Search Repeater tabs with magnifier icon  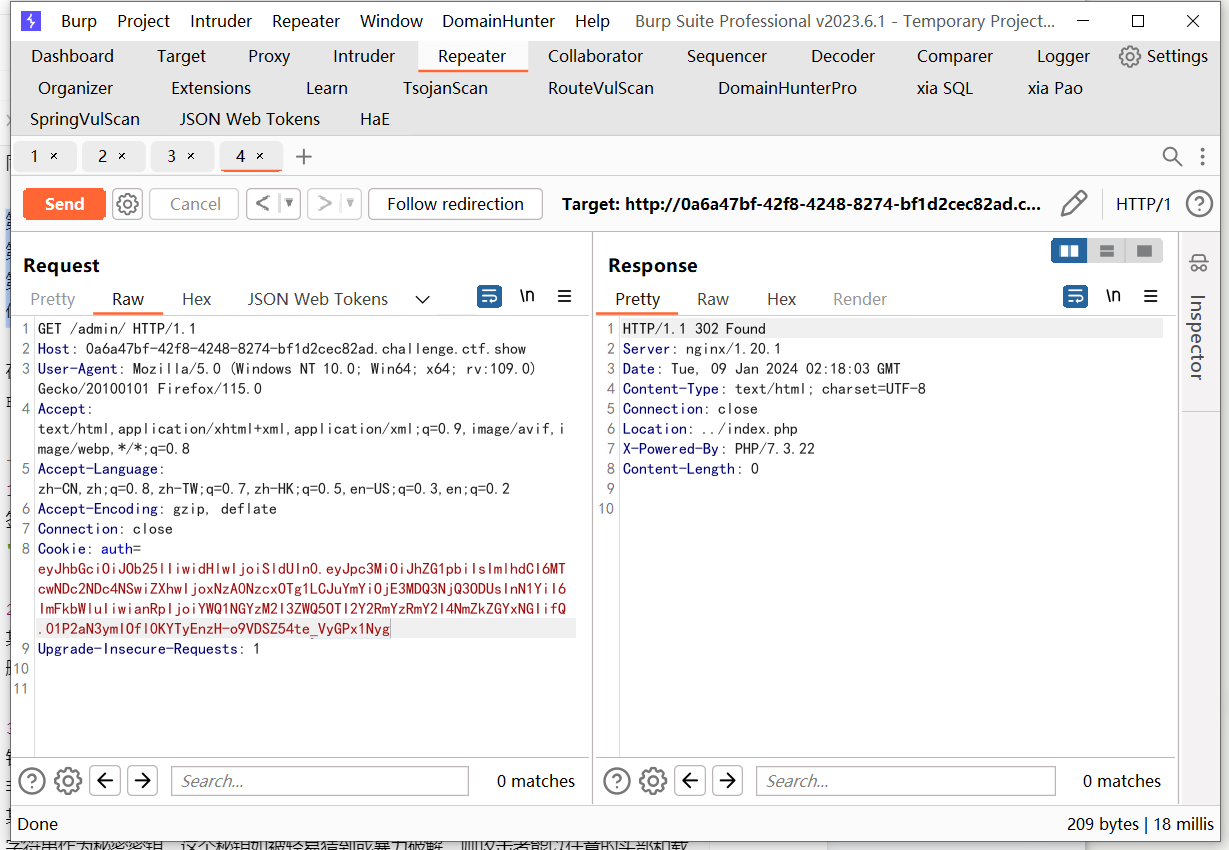click(x=1172, y=156)
